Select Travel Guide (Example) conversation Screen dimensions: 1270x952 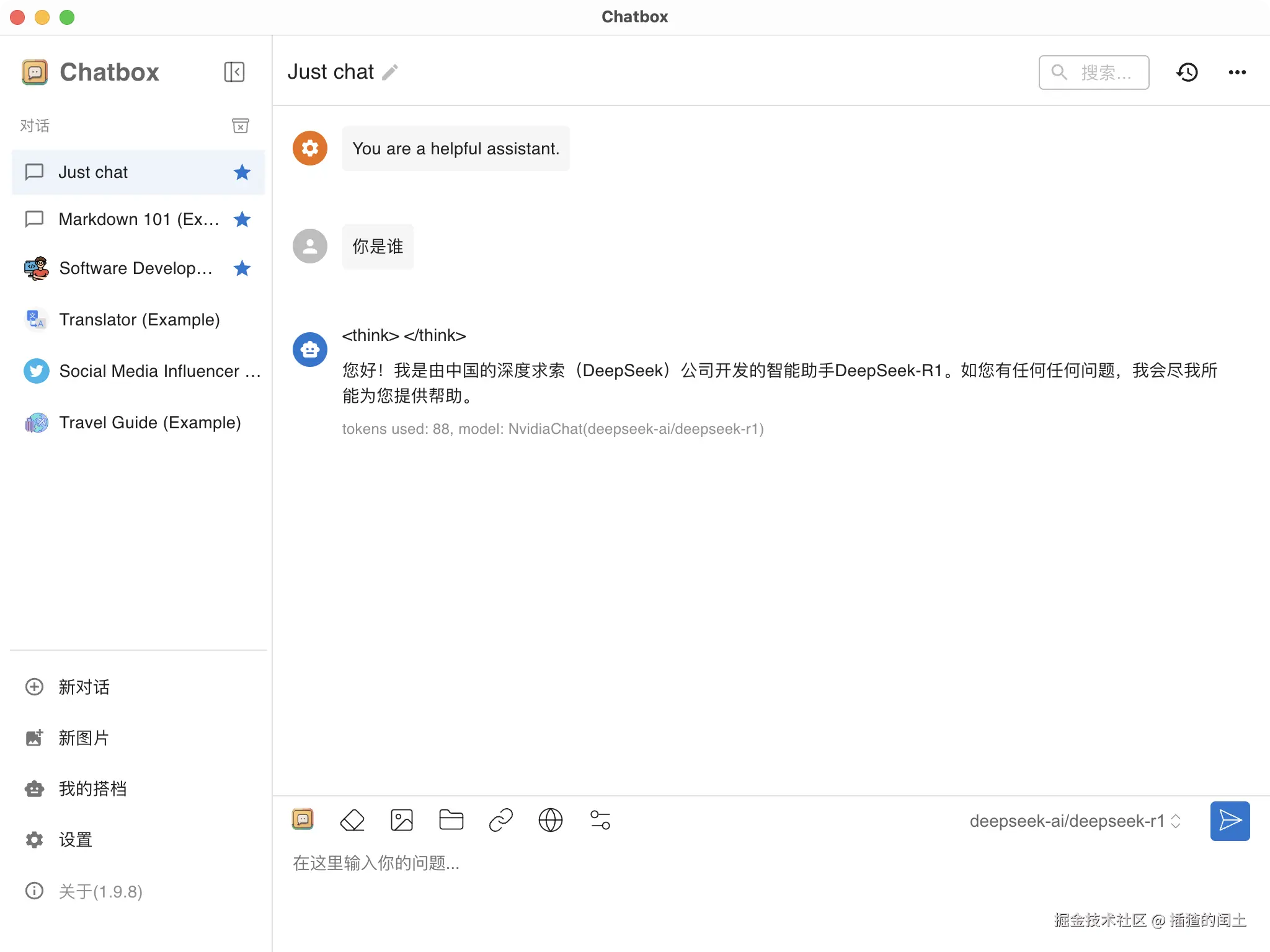[x=149, y=423]
